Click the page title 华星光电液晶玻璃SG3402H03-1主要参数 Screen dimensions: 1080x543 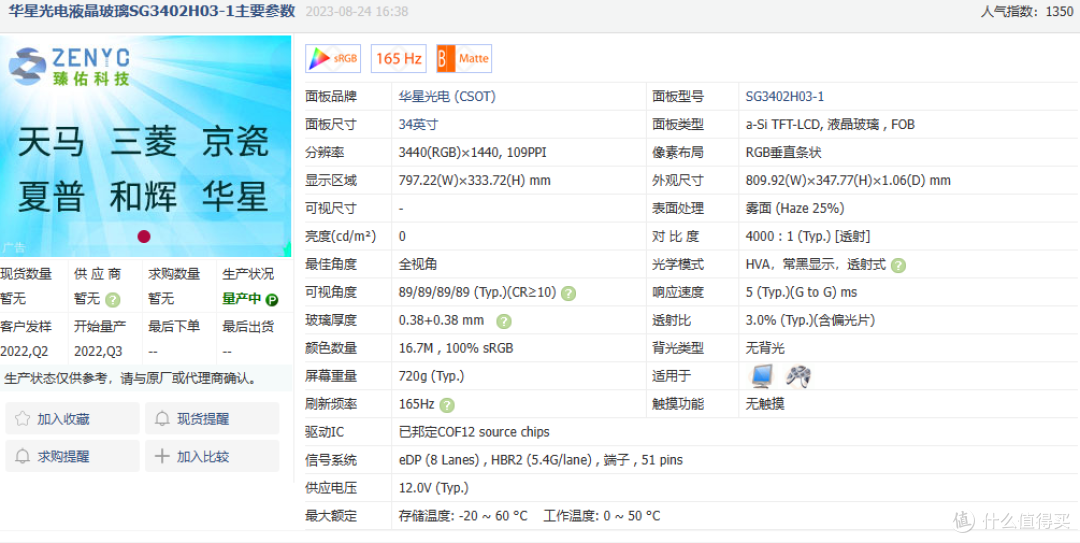152,12
